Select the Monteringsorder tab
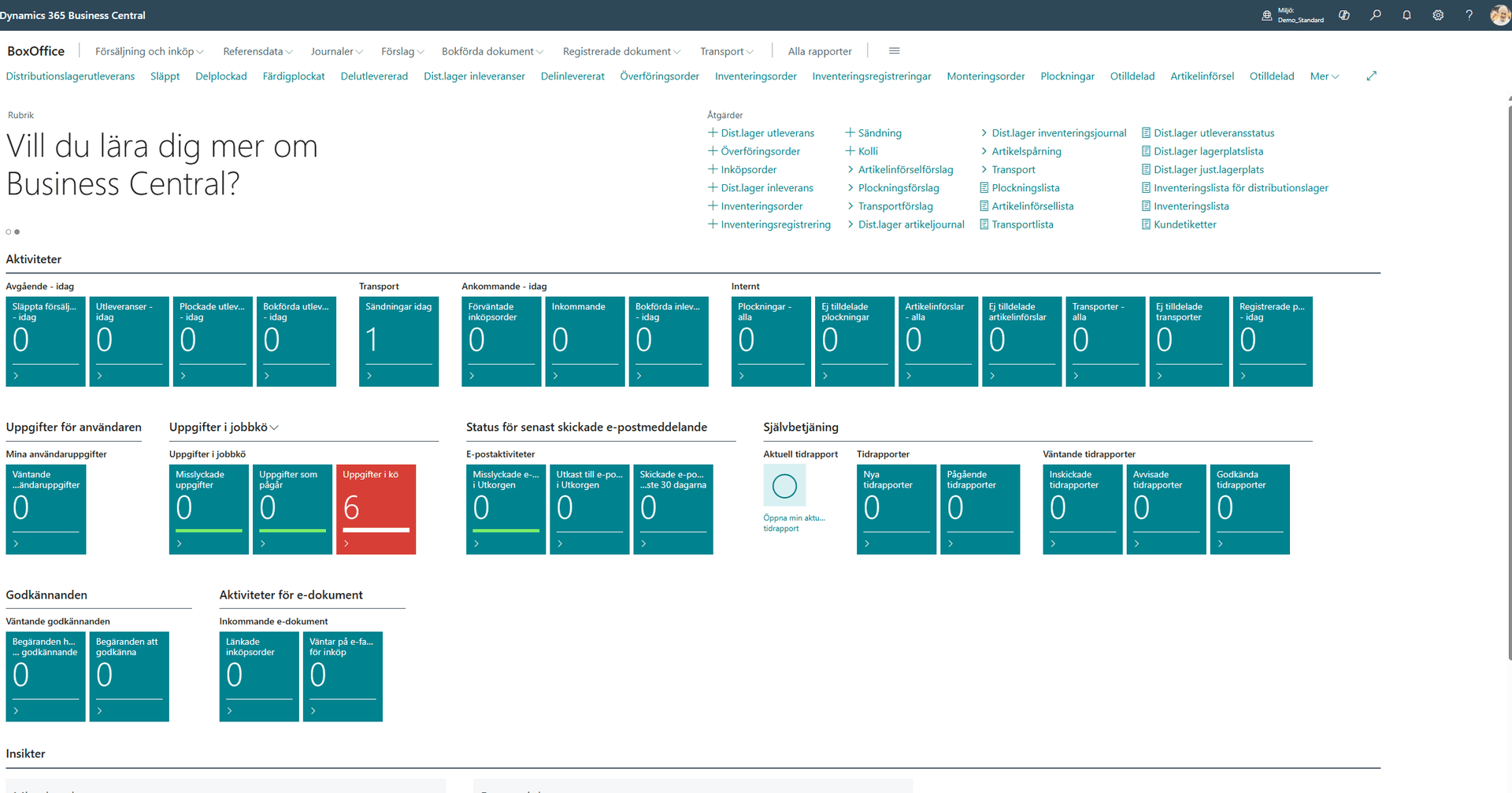This screenshot has width=1512, height=793. [x=986, y=76]
